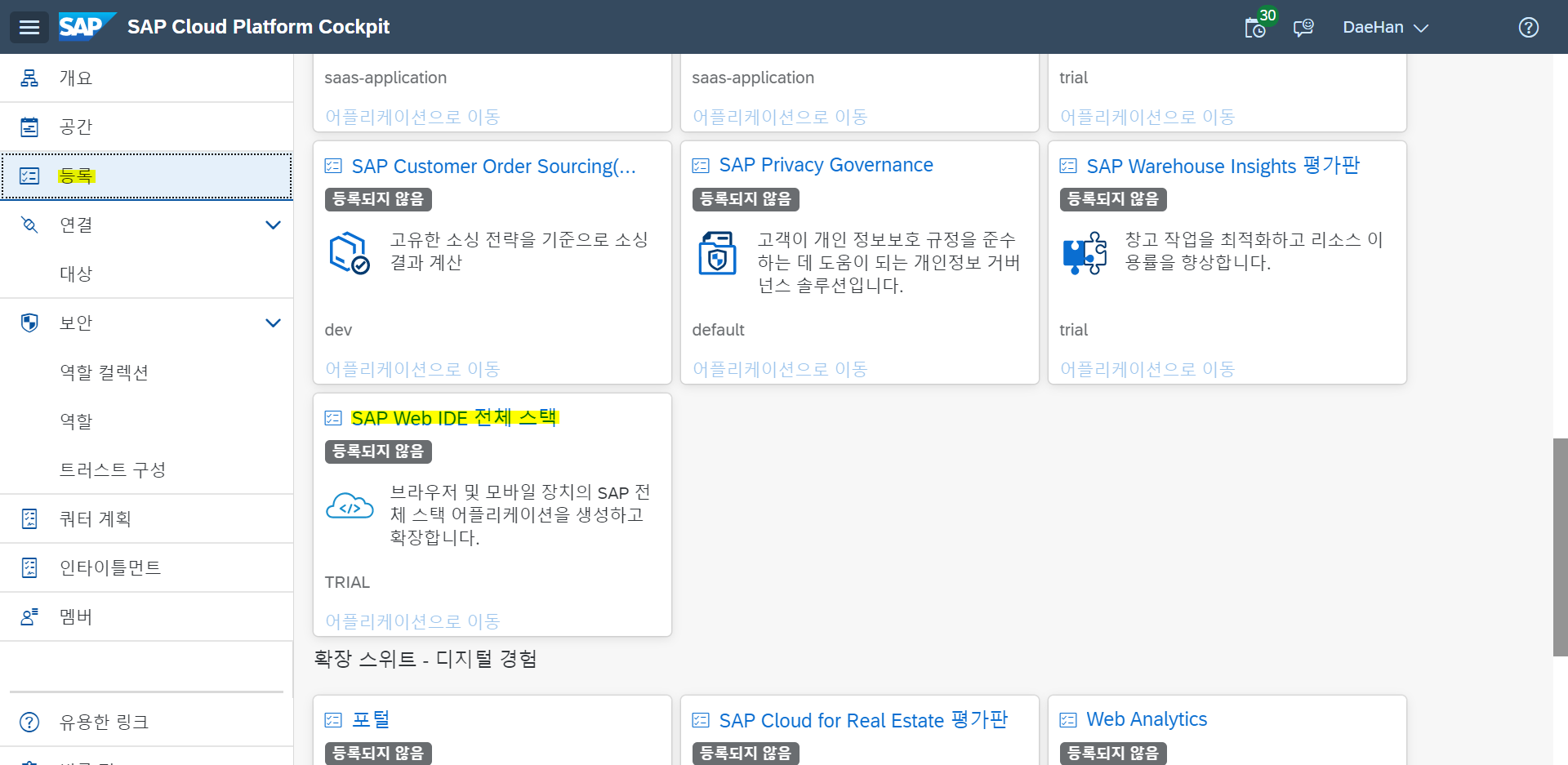
Task: Click the 멤버 members icon
Action: point(29,616)
